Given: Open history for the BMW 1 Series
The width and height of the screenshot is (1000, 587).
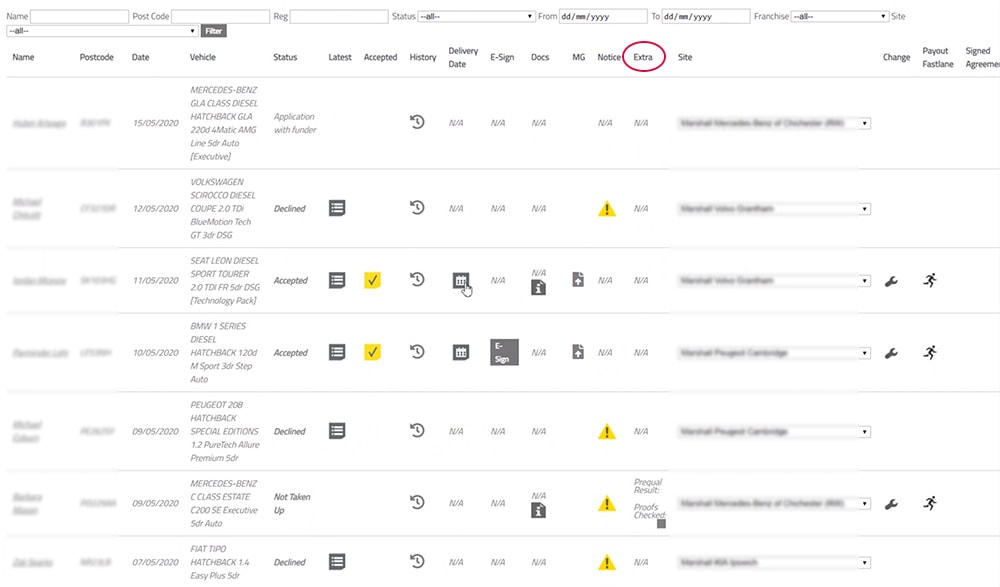Looking at the screenshot, I should click(x=417, y=352).
